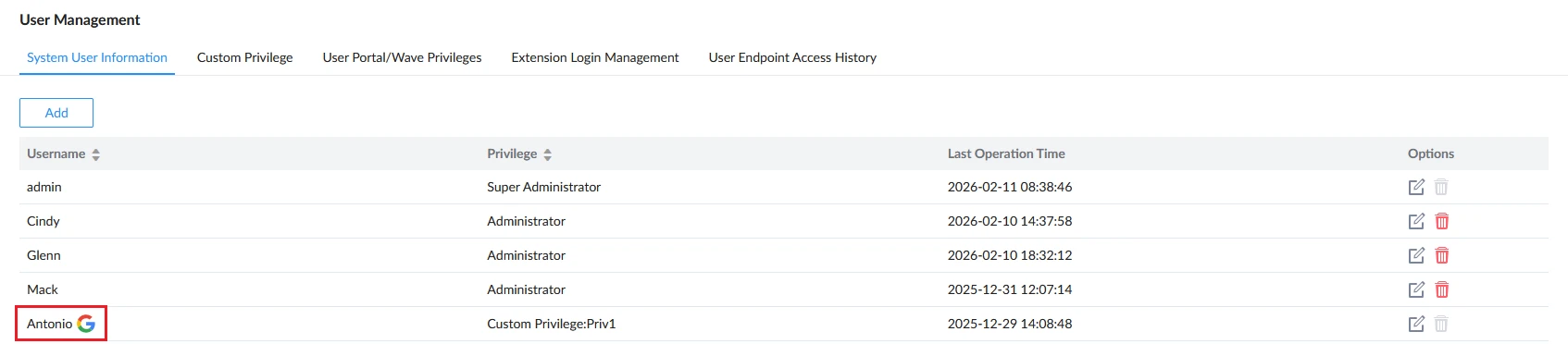1568x344 pixels.
Task: Click Mack's Administrator privilege cell
Action: [527, 289]
